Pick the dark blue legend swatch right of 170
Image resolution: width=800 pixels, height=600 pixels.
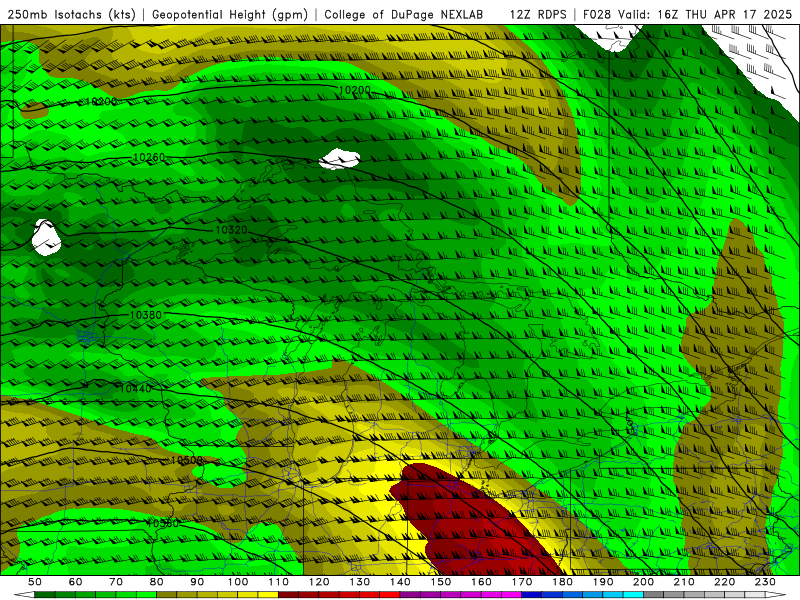click(x=532, y=595)
